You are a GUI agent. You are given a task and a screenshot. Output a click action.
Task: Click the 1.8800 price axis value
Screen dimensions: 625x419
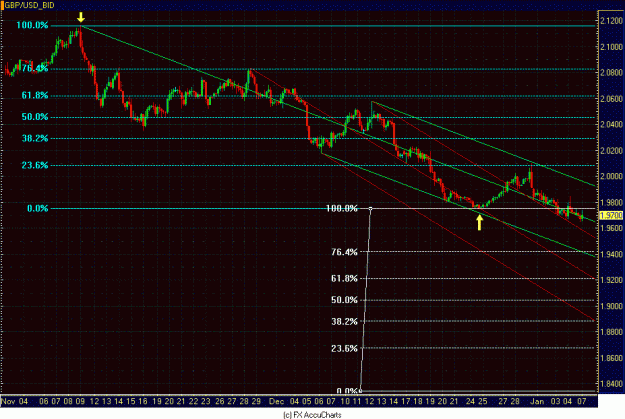click(x=611, y=332)
